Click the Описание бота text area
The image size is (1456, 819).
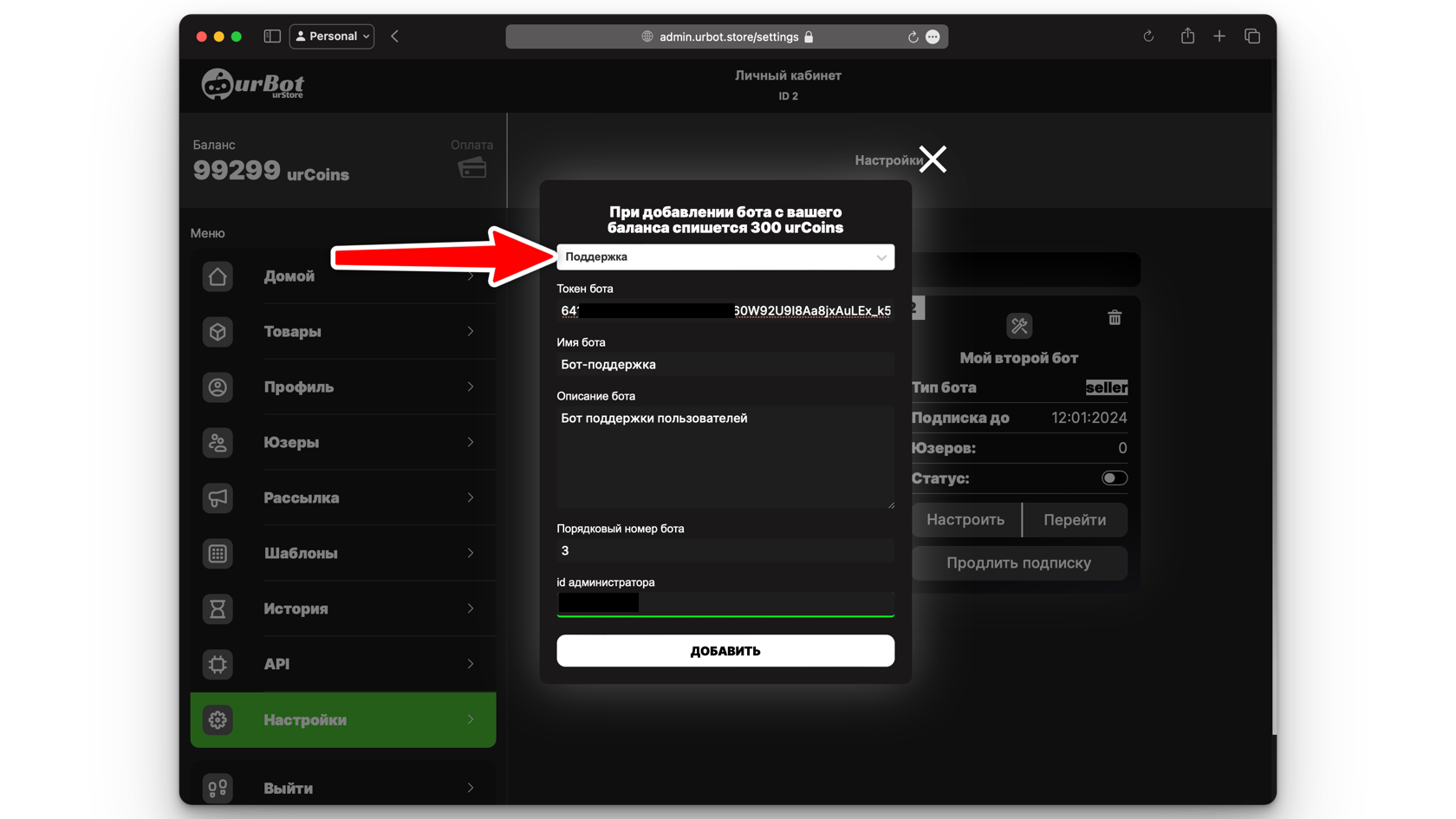click(x=725, y=457)
